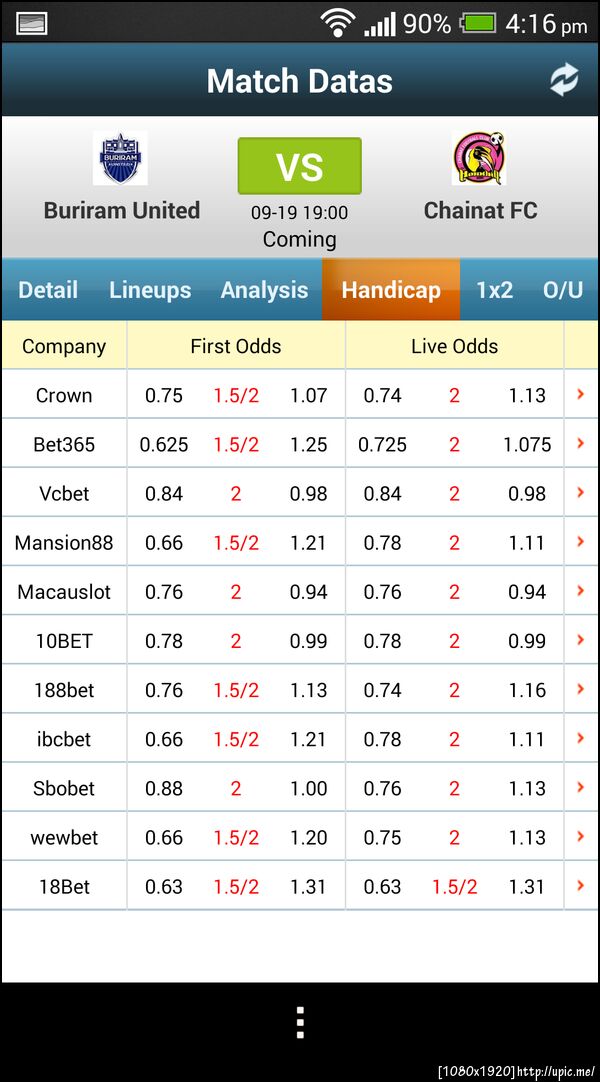
Task: Tap the Vcbet company row
Action: pos(64,493)
